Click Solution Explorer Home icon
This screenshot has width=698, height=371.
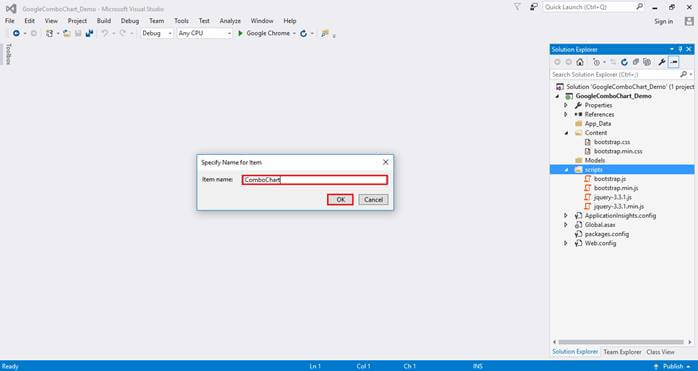pyautogui.click(x=580, y=62)
